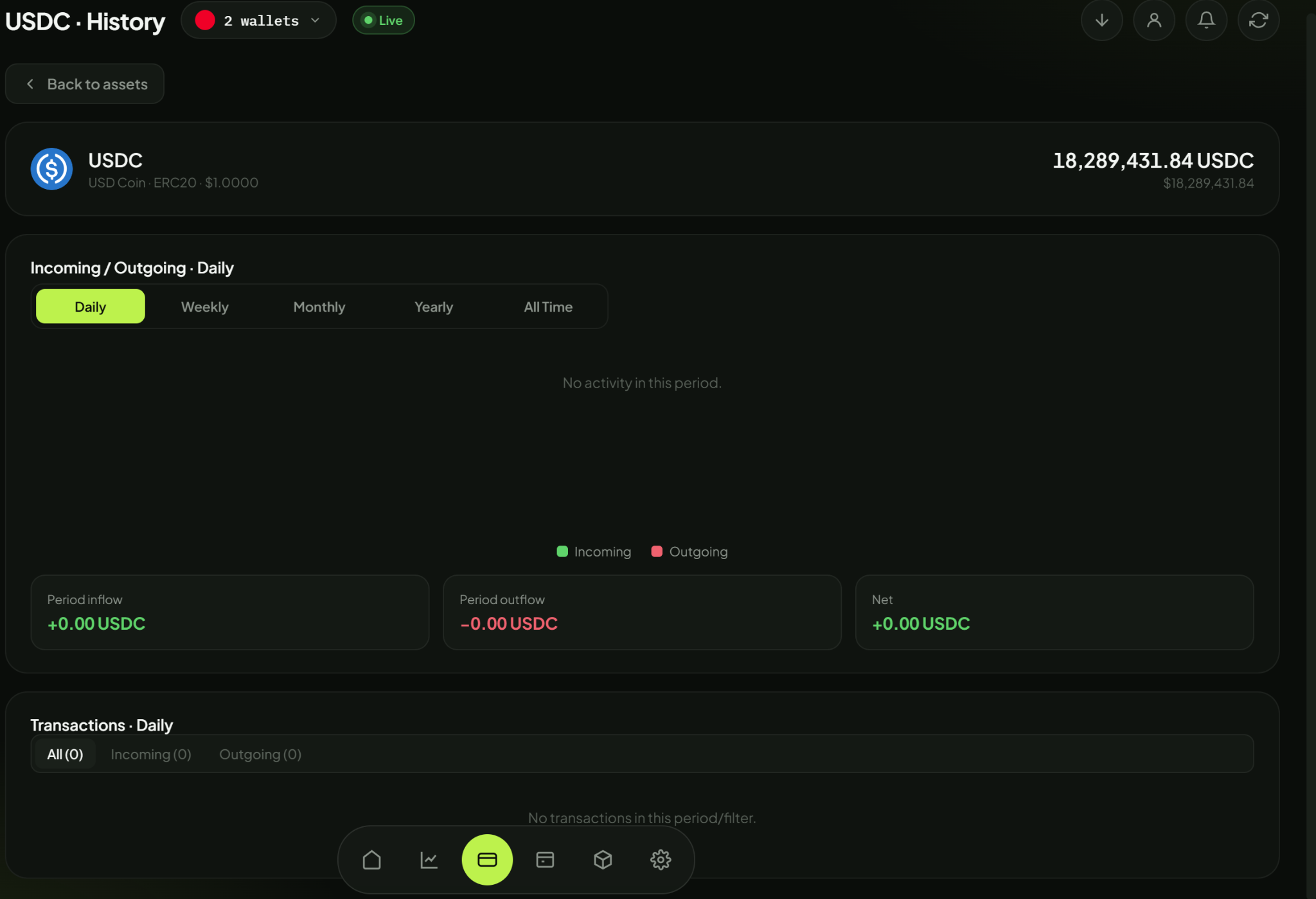Click the Incoming / Outgoing · Daily heading
Viewport: 1316px width, 899px height.
132,268
